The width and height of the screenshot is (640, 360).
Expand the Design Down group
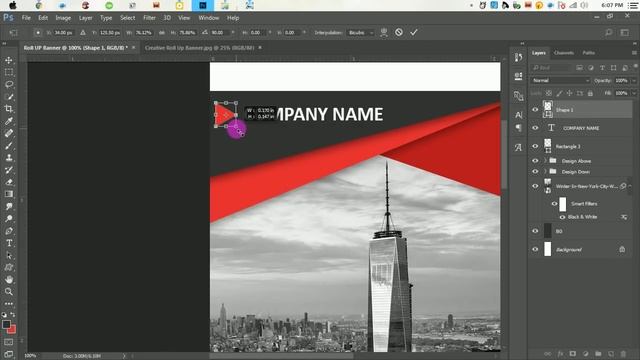(545, 171)
